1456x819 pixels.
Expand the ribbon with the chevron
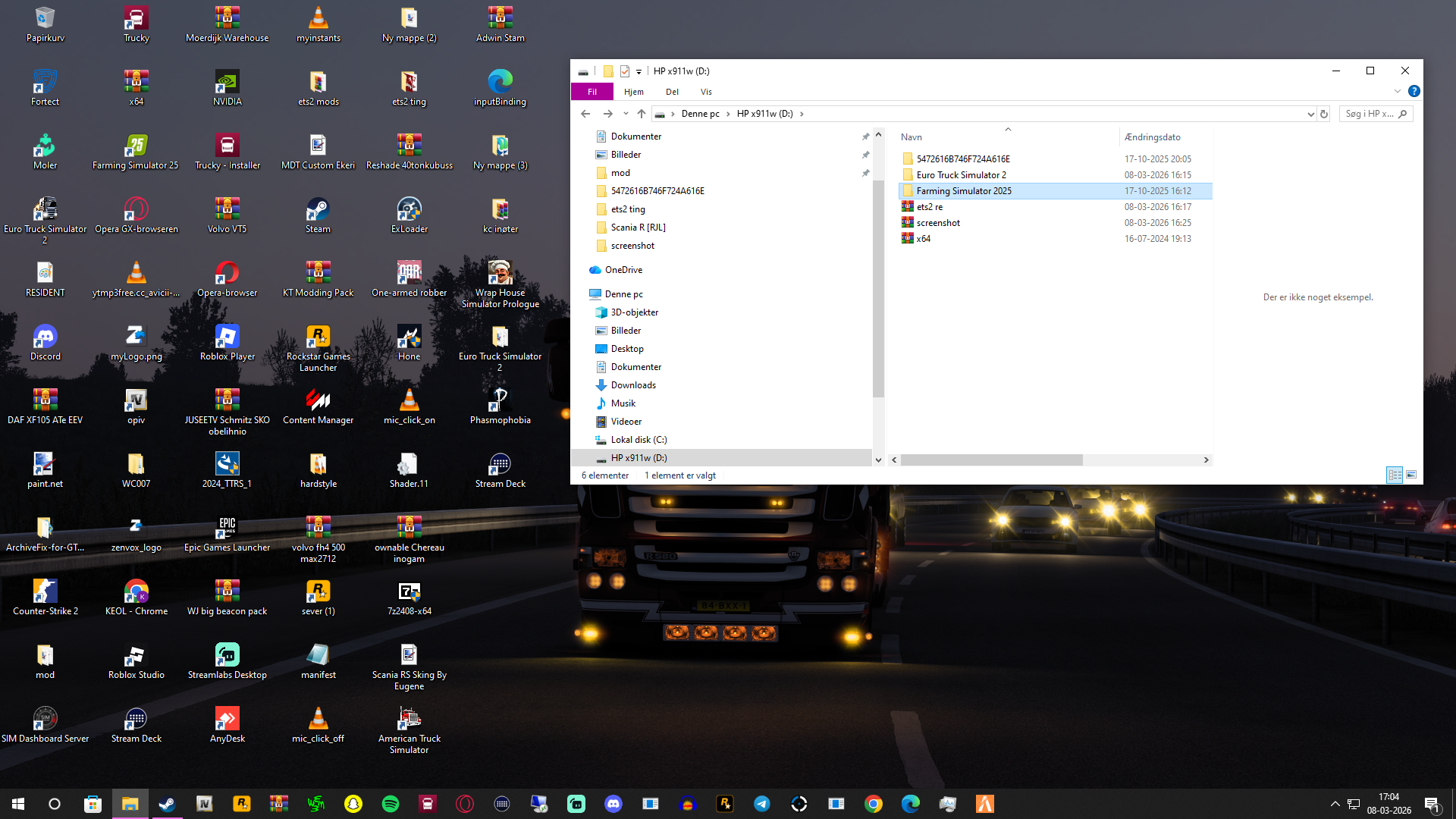coord(1397,91)
